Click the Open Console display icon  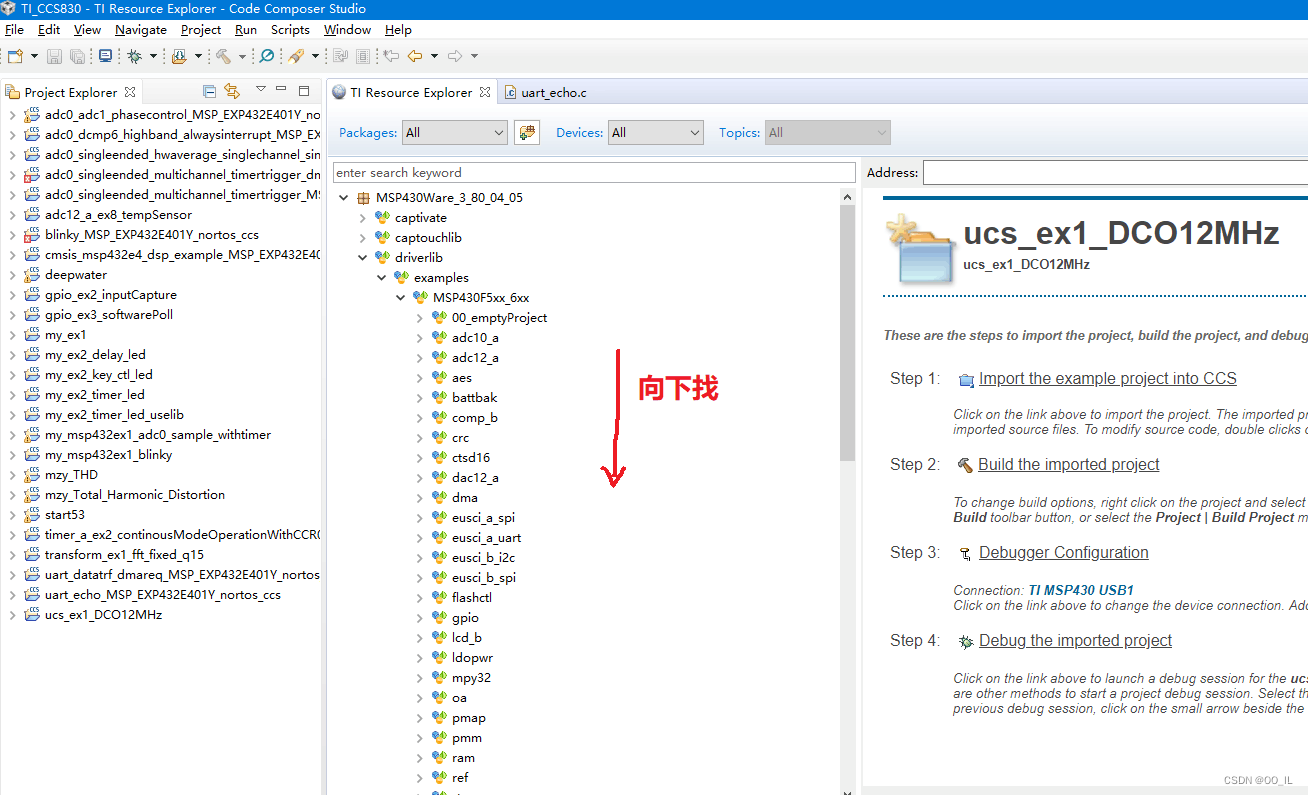coord(105,56)
